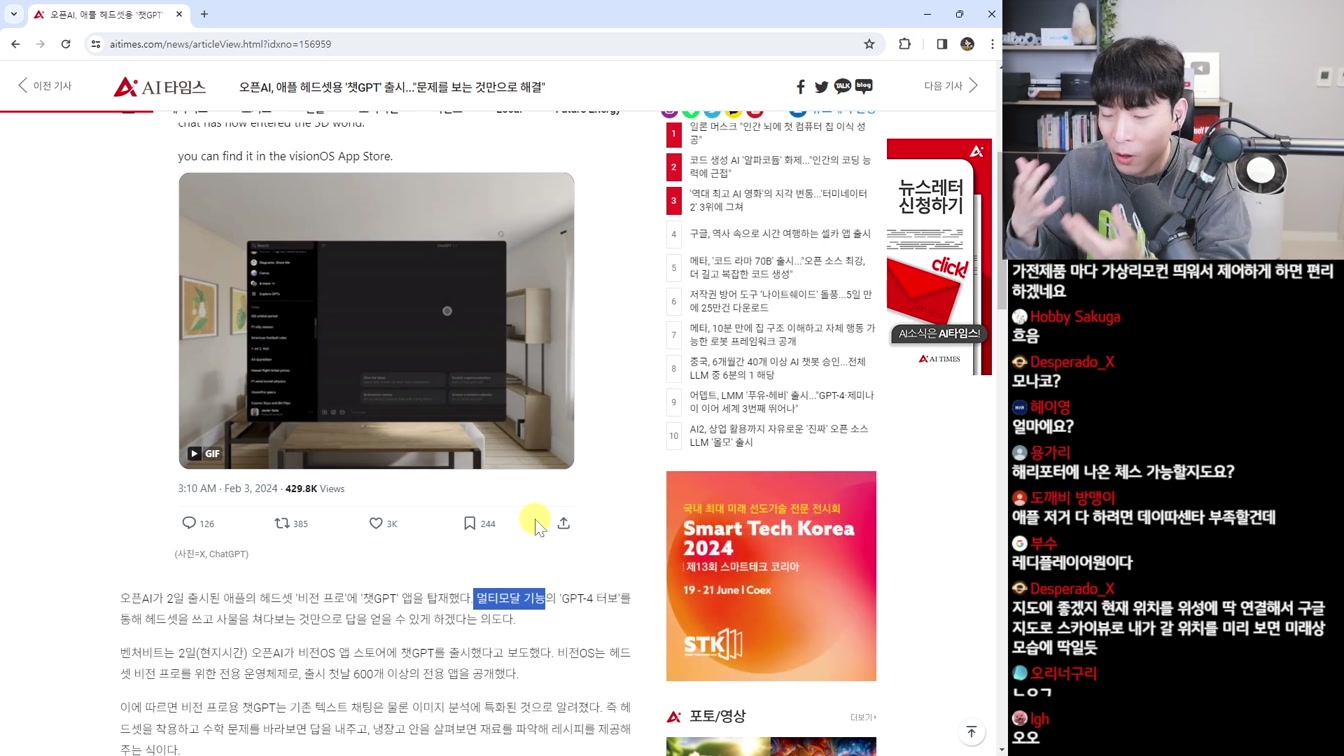
Task: Click 뉴스레터 신청하기 banner
Action: [938, 257]
